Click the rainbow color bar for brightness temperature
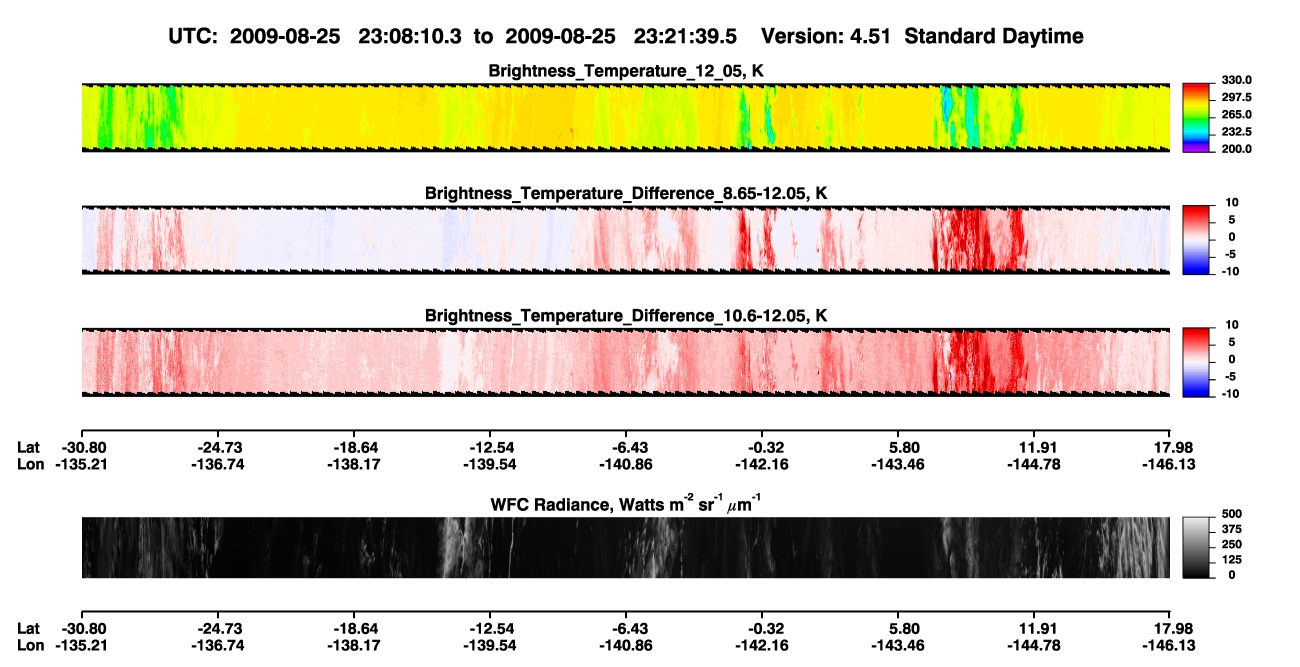This screenshot has height=667, width=1300. click(1195, 117)
